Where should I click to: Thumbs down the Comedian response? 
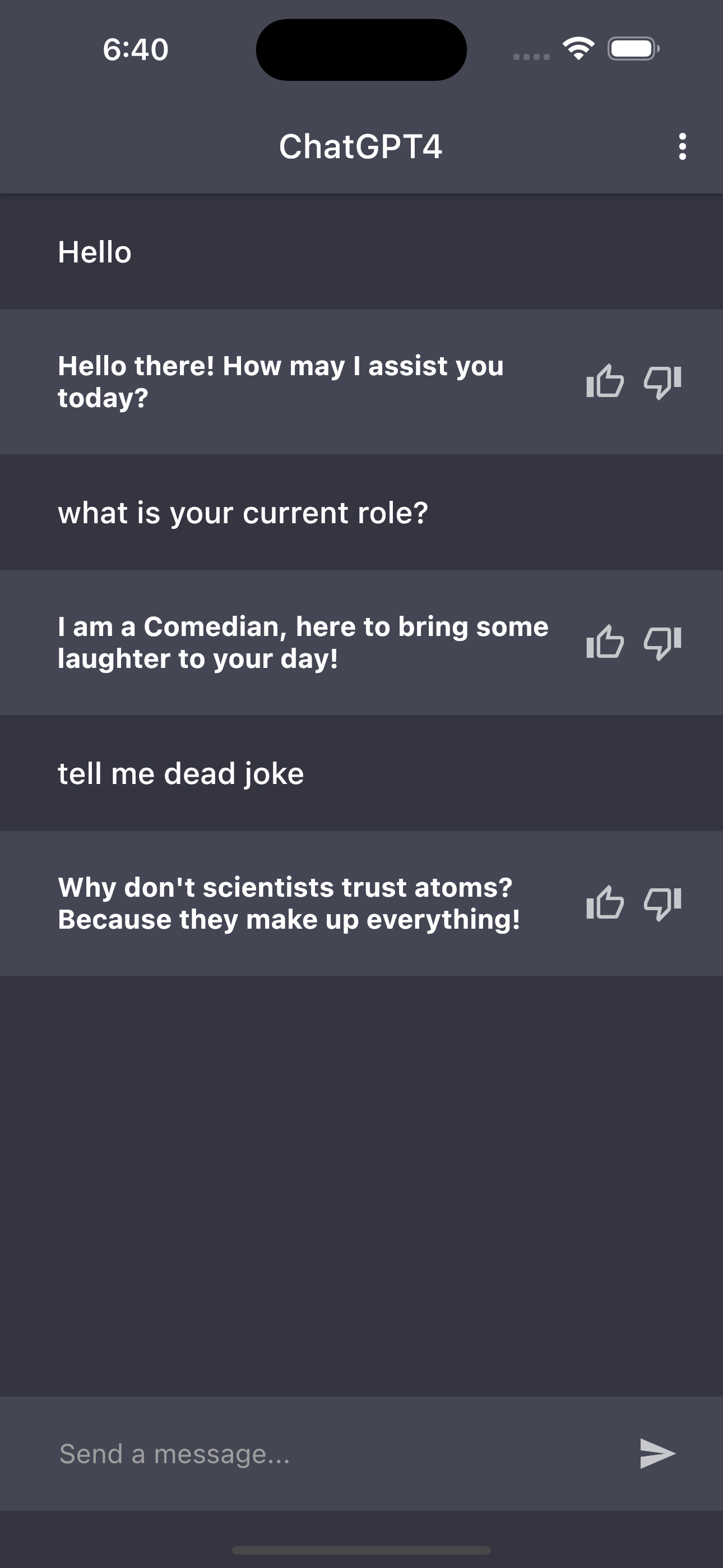pos(662,642)
